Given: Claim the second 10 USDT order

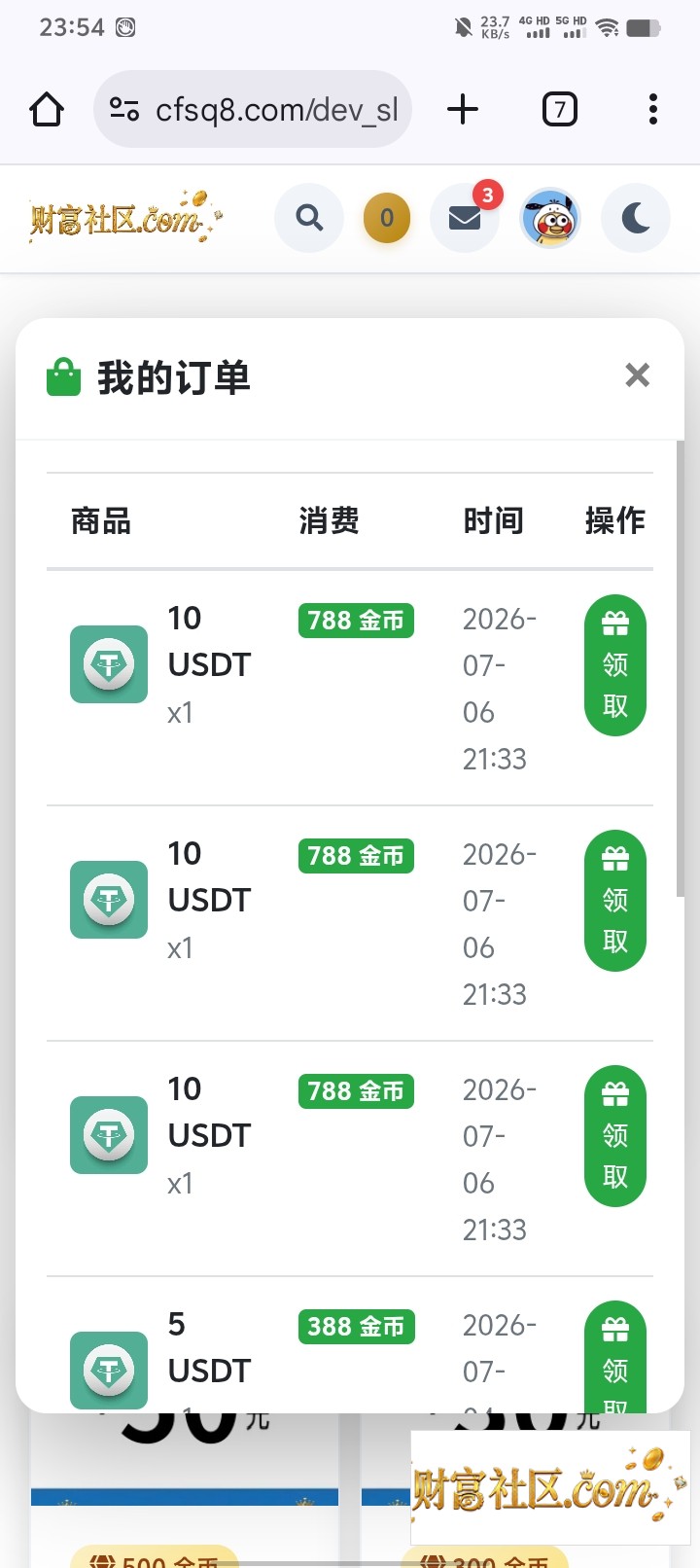Looking at the screenshot, I should coord(615,901).
